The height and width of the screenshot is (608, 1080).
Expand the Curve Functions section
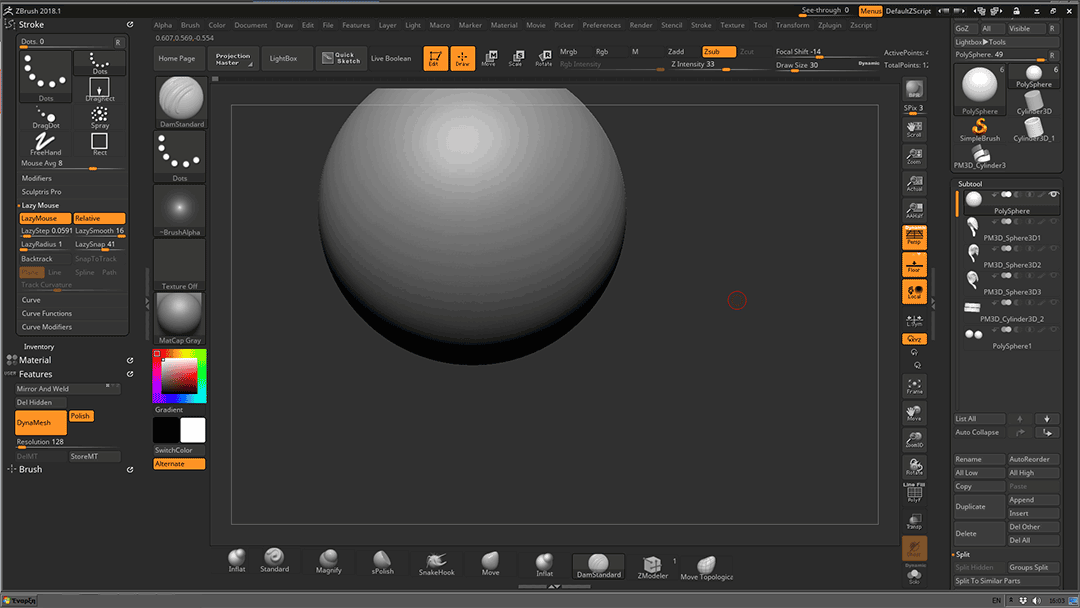(x=47, y=313)
